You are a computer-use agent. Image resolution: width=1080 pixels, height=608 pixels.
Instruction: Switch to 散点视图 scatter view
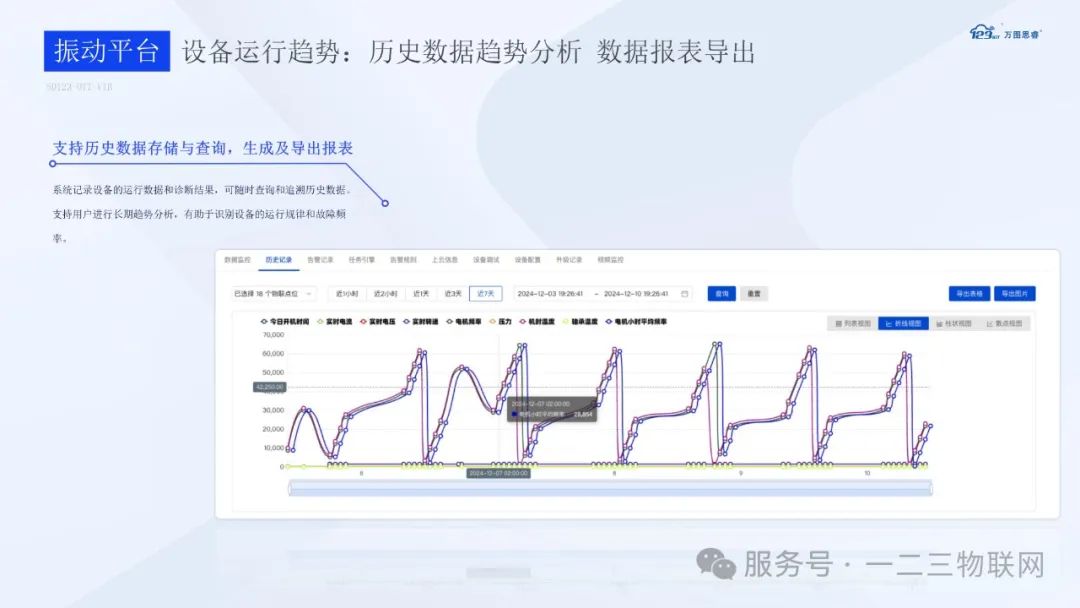pyautogui.click(x=1004, y=323)
